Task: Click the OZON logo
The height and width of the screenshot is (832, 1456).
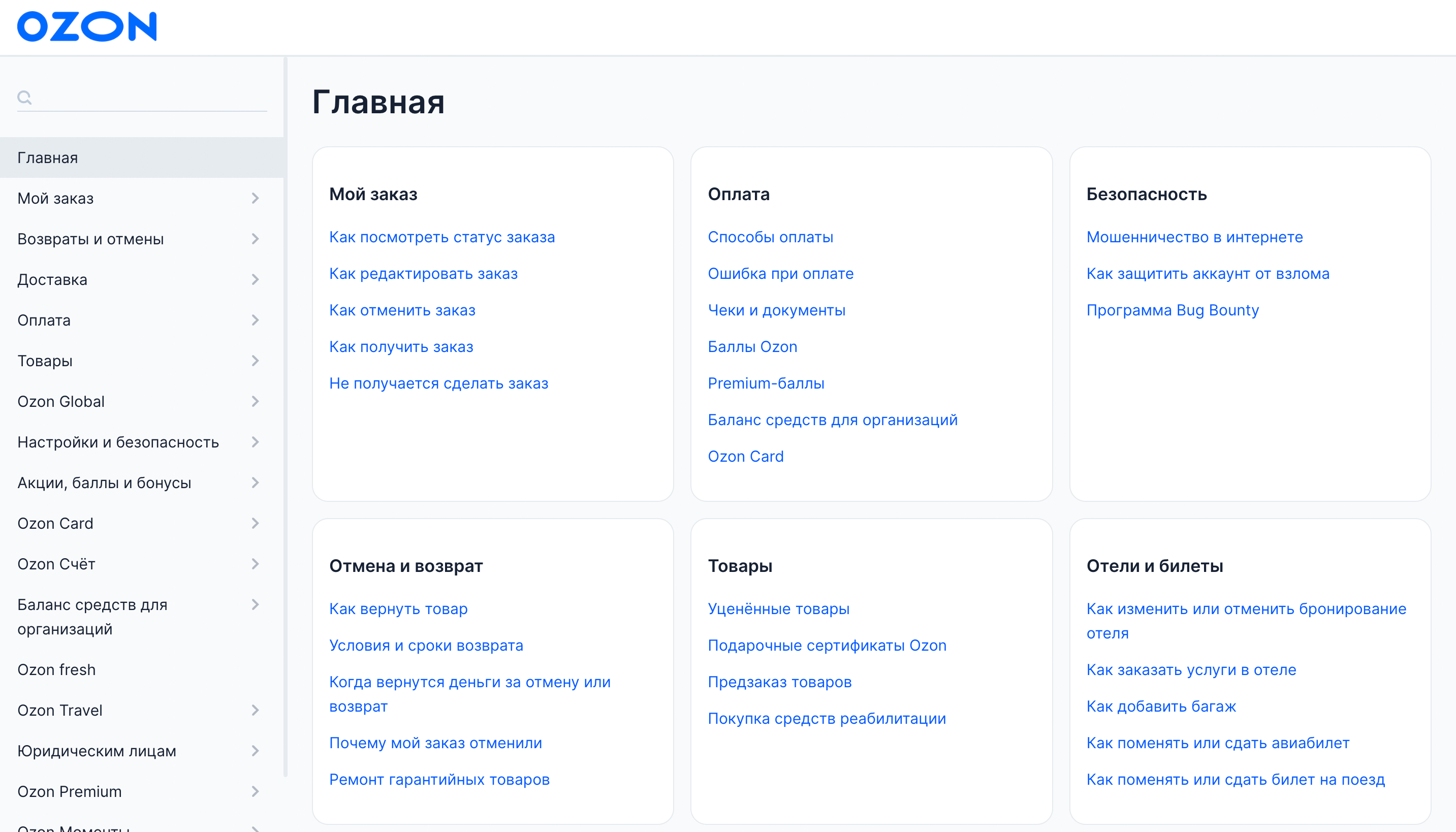Action: point(87,26)
